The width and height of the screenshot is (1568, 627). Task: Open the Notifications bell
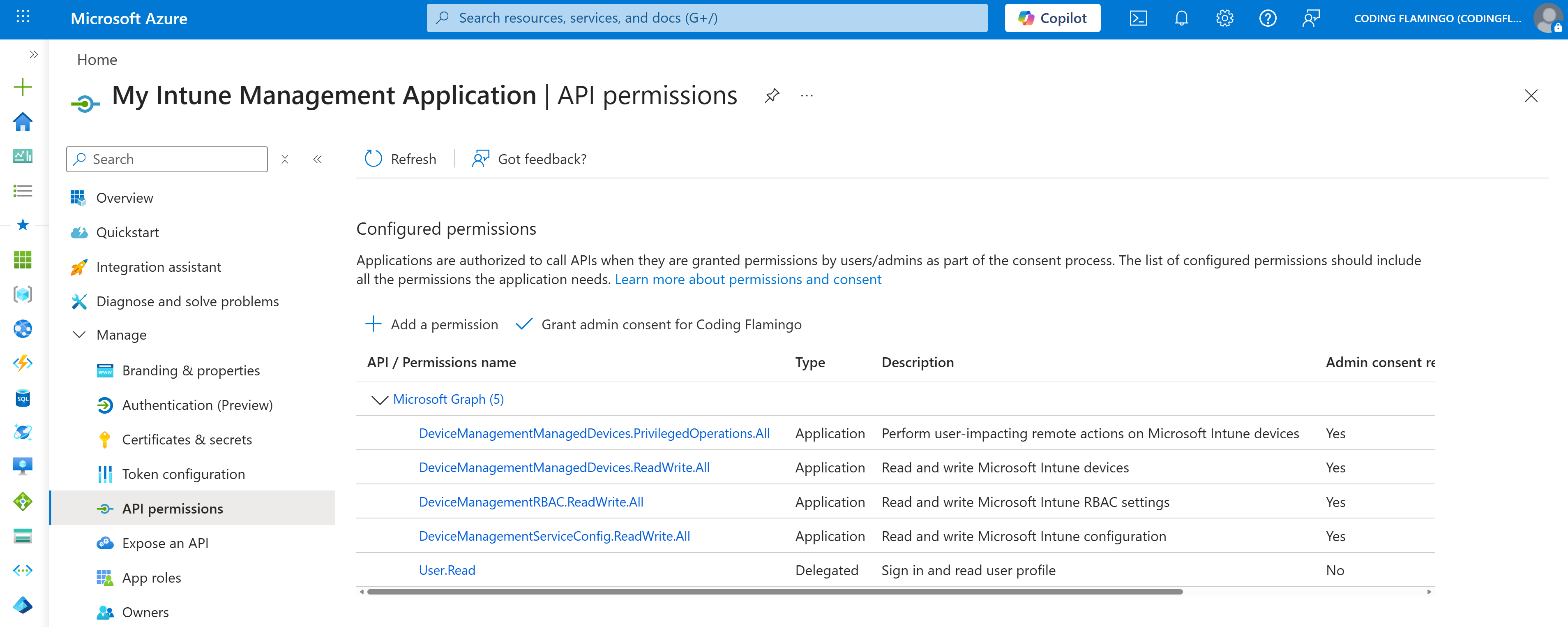click(1181, 18)
